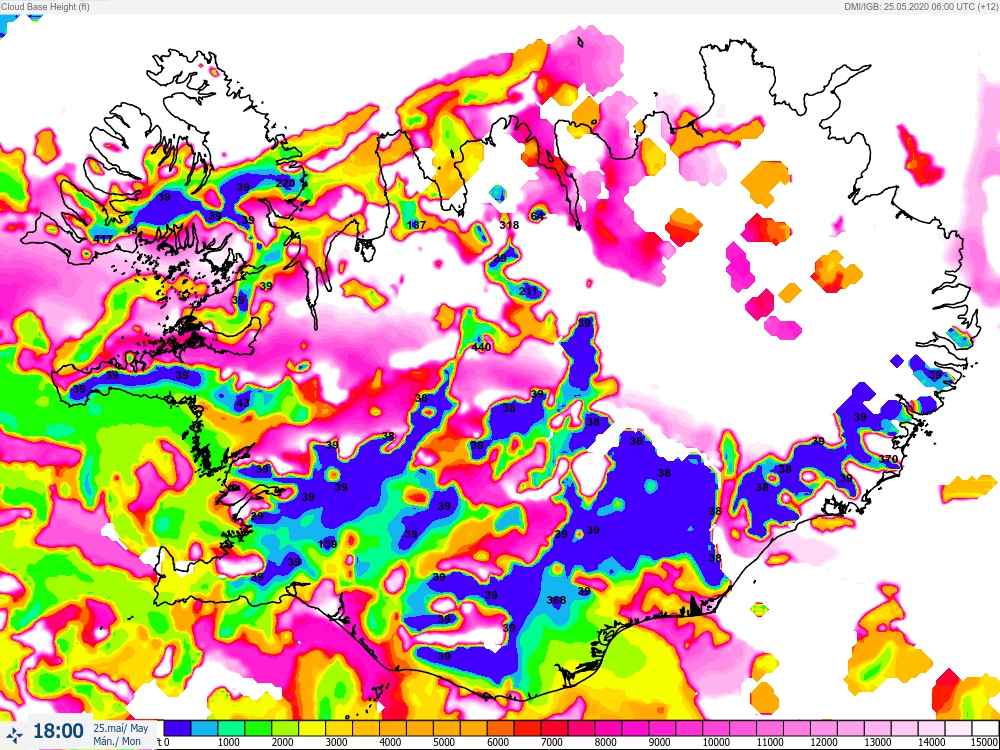
Task: Click the 117 cloud base value
Action: [x=103, y=239]
